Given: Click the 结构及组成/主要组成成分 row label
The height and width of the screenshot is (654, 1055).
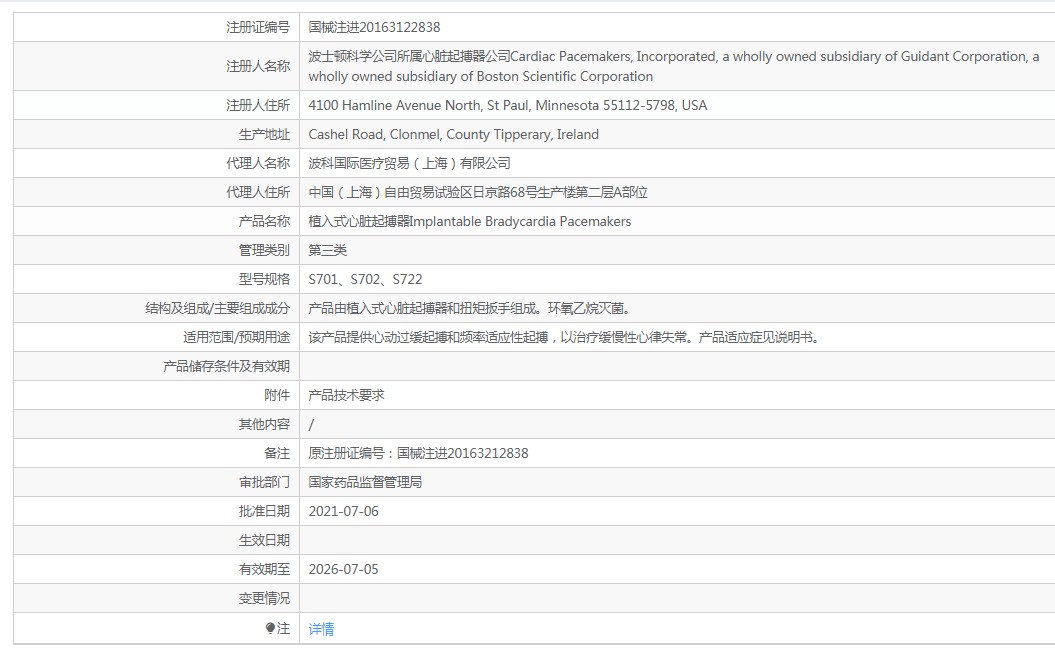Looking at the screenshot, I should click(x=217, y=307).
